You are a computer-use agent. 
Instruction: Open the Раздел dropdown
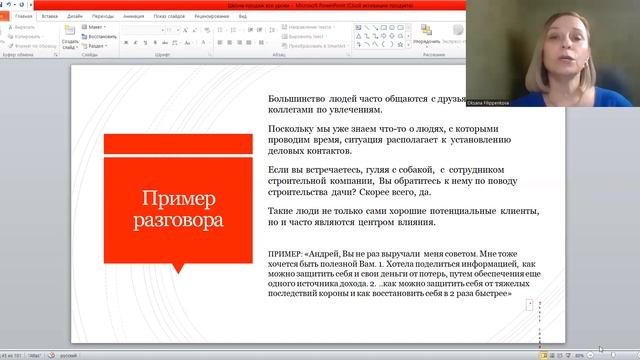point(95,46)
